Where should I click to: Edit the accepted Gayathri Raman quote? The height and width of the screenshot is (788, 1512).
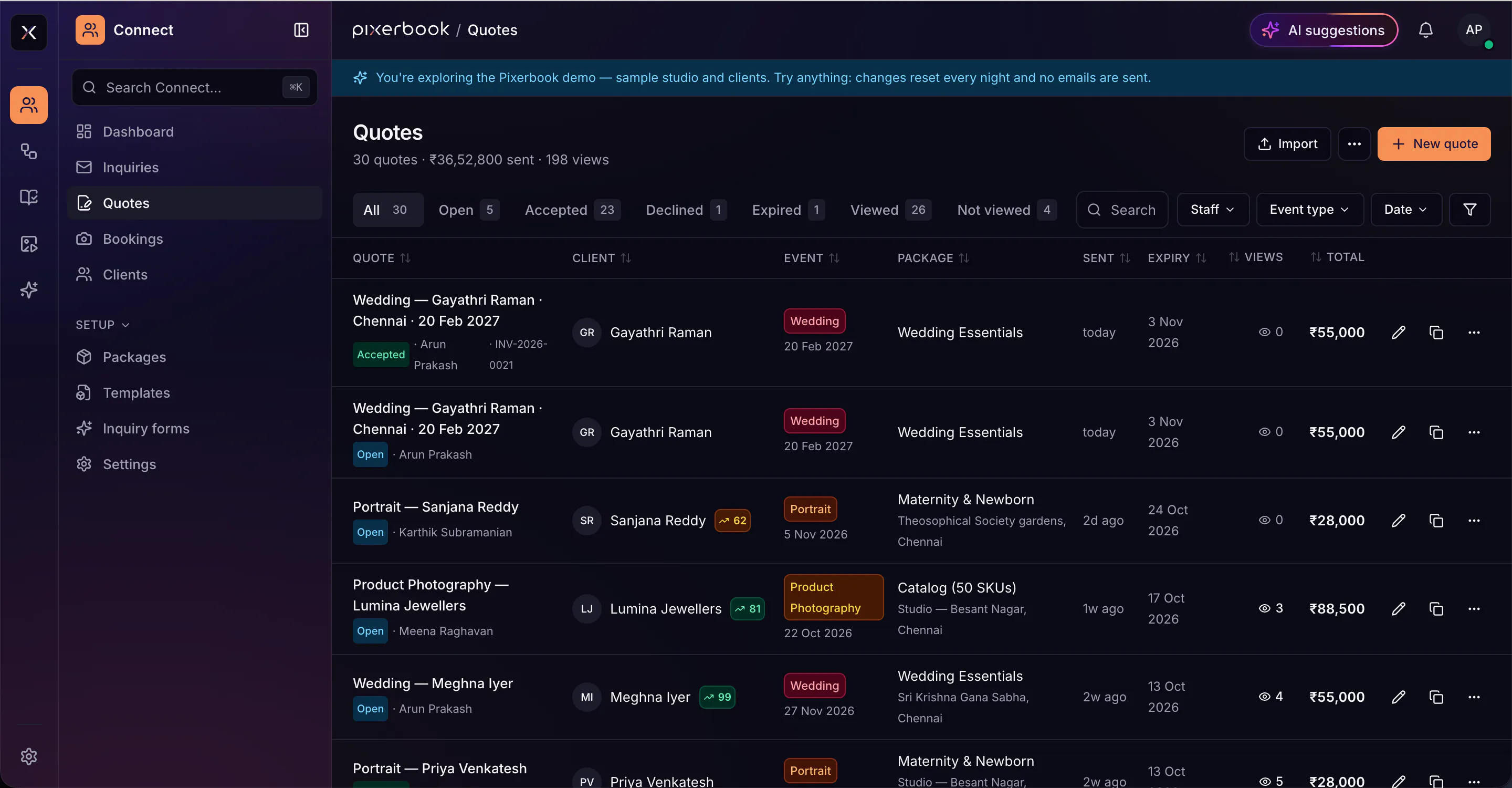(1399, 333)
